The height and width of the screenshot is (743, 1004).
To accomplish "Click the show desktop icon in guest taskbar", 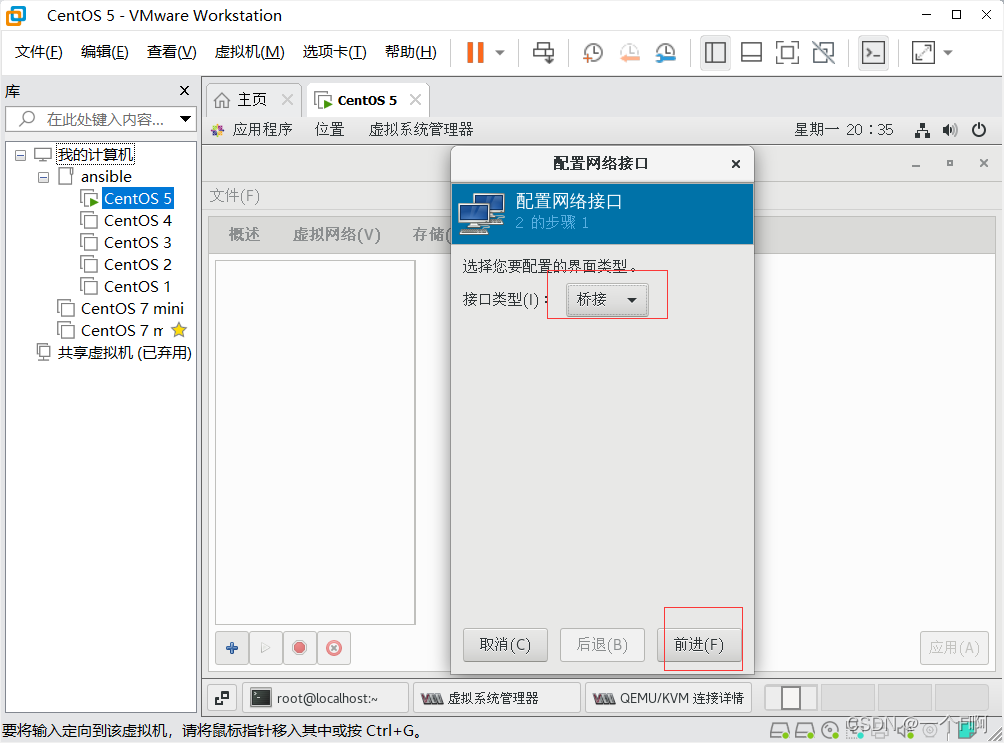I will point(222,698).
